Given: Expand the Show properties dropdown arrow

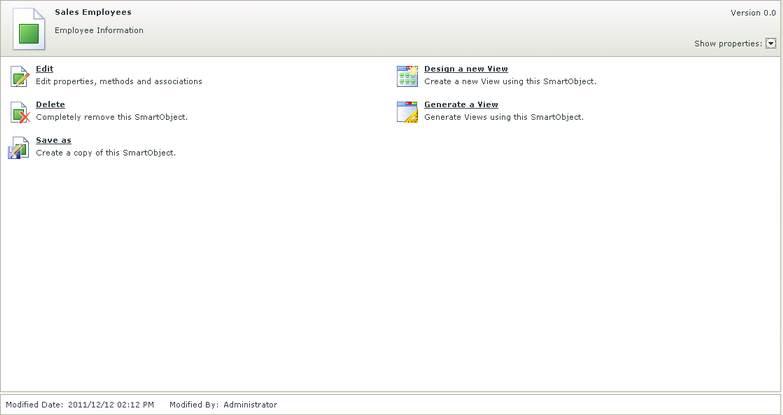Looking at the screenshot, I should click(771, 43).
